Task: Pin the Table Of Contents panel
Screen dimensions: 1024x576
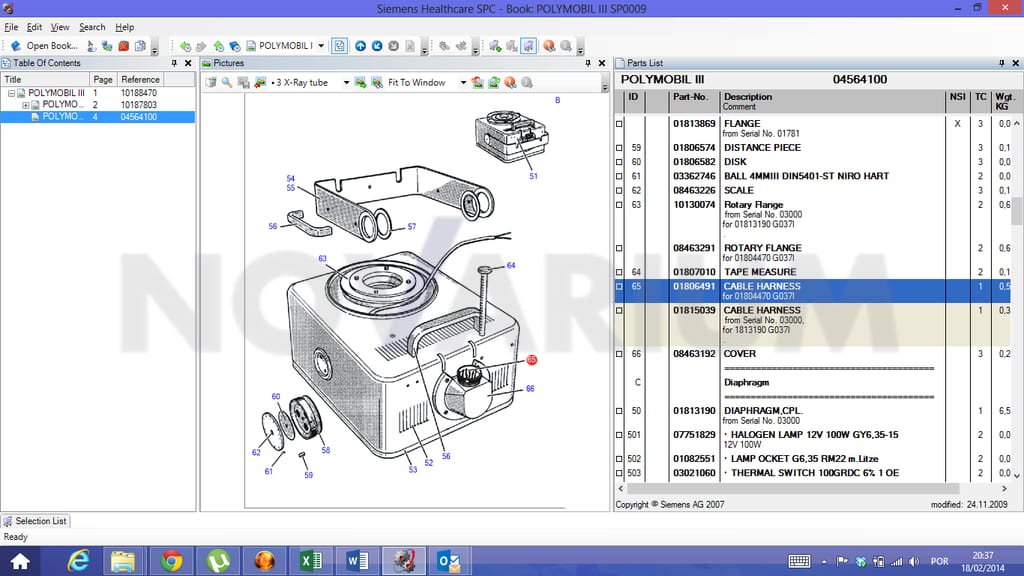Action: click(174, 63)
